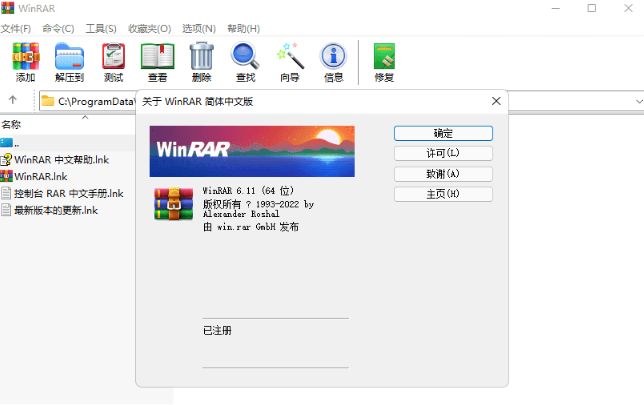Click the WinRAR 6.11 (64 位) version text
This screenshot has width=644, height=405.
click(x=248, y=191)
